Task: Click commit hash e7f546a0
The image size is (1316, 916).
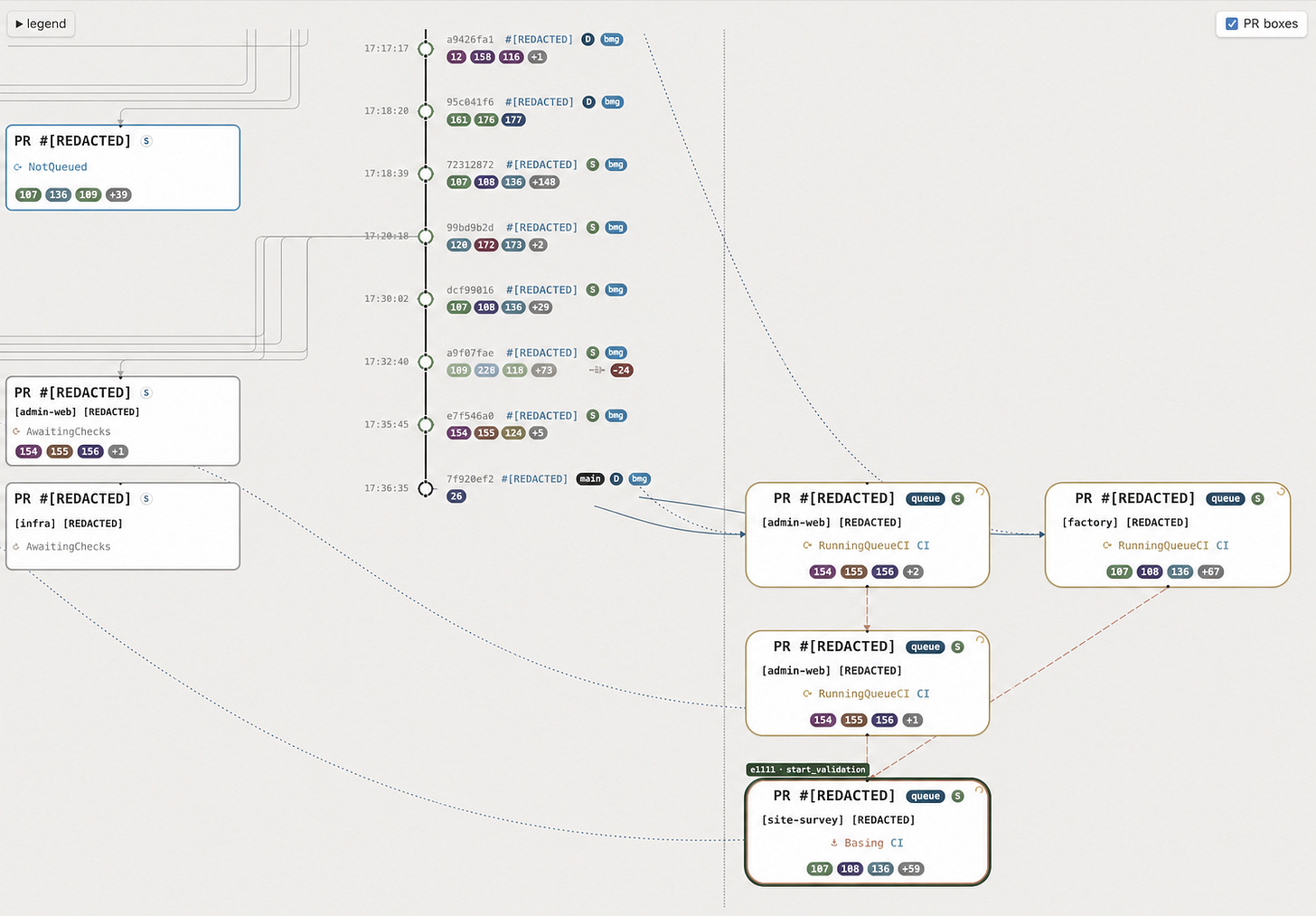Action: (470, 416)
